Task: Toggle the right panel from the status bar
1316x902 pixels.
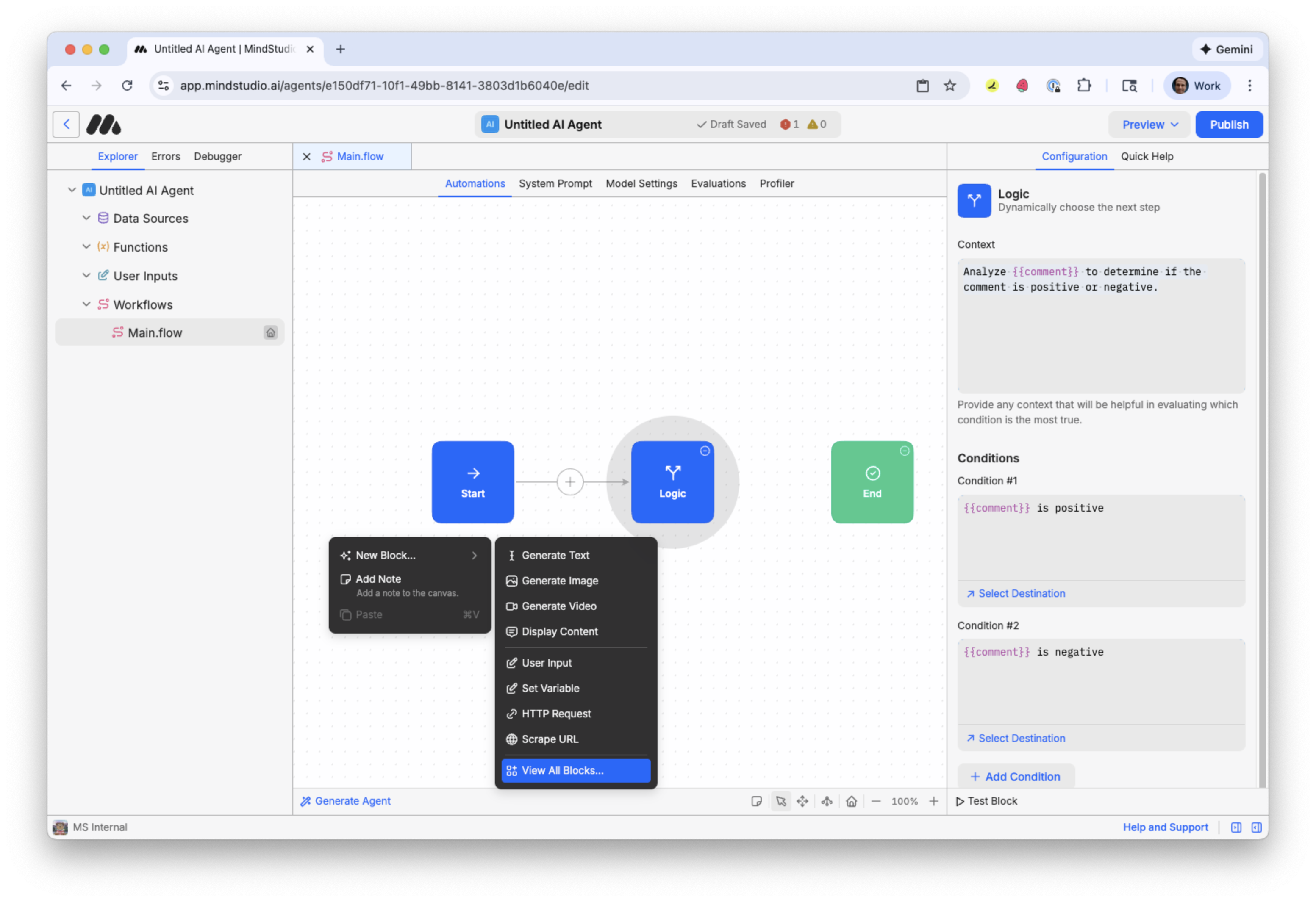Action: click(1257, 827)
